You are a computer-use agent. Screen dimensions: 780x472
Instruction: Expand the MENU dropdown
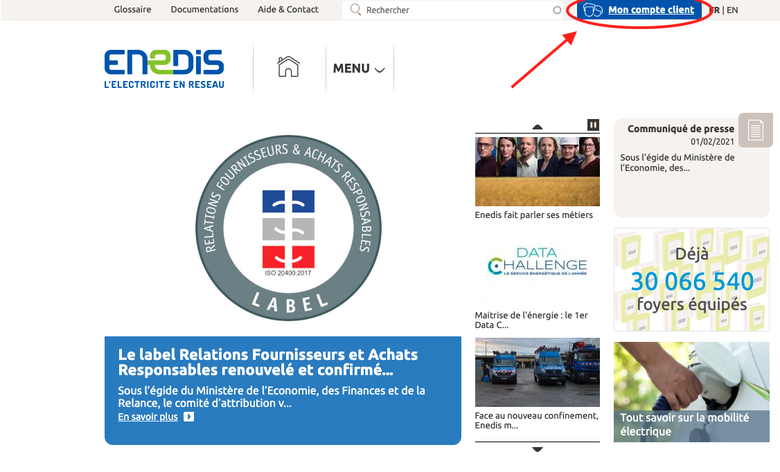point(358,69)
